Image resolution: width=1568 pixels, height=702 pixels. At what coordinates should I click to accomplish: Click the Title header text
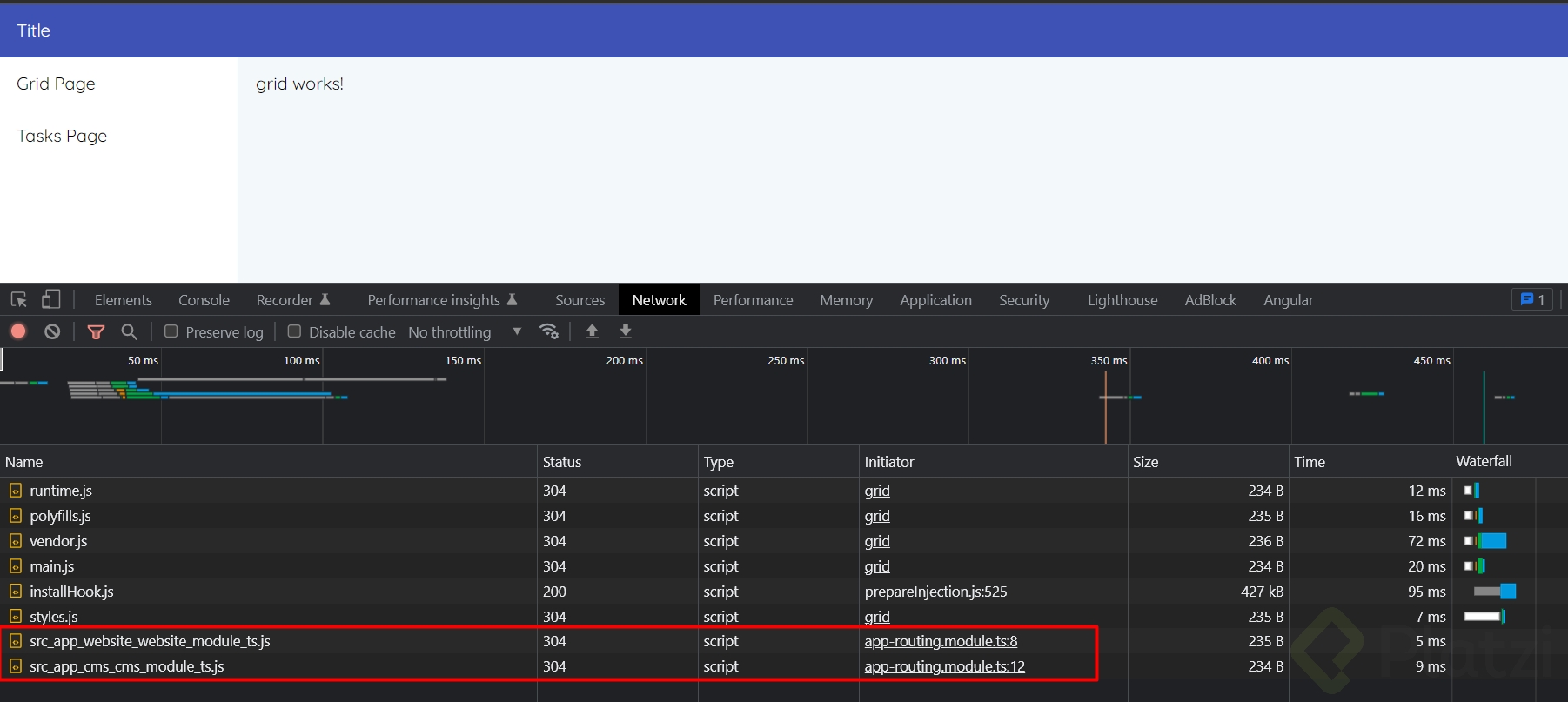point(34,30)
